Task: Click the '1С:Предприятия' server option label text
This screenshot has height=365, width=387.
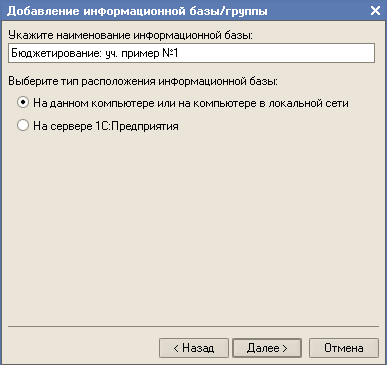Action: click(x=106, y=126)
